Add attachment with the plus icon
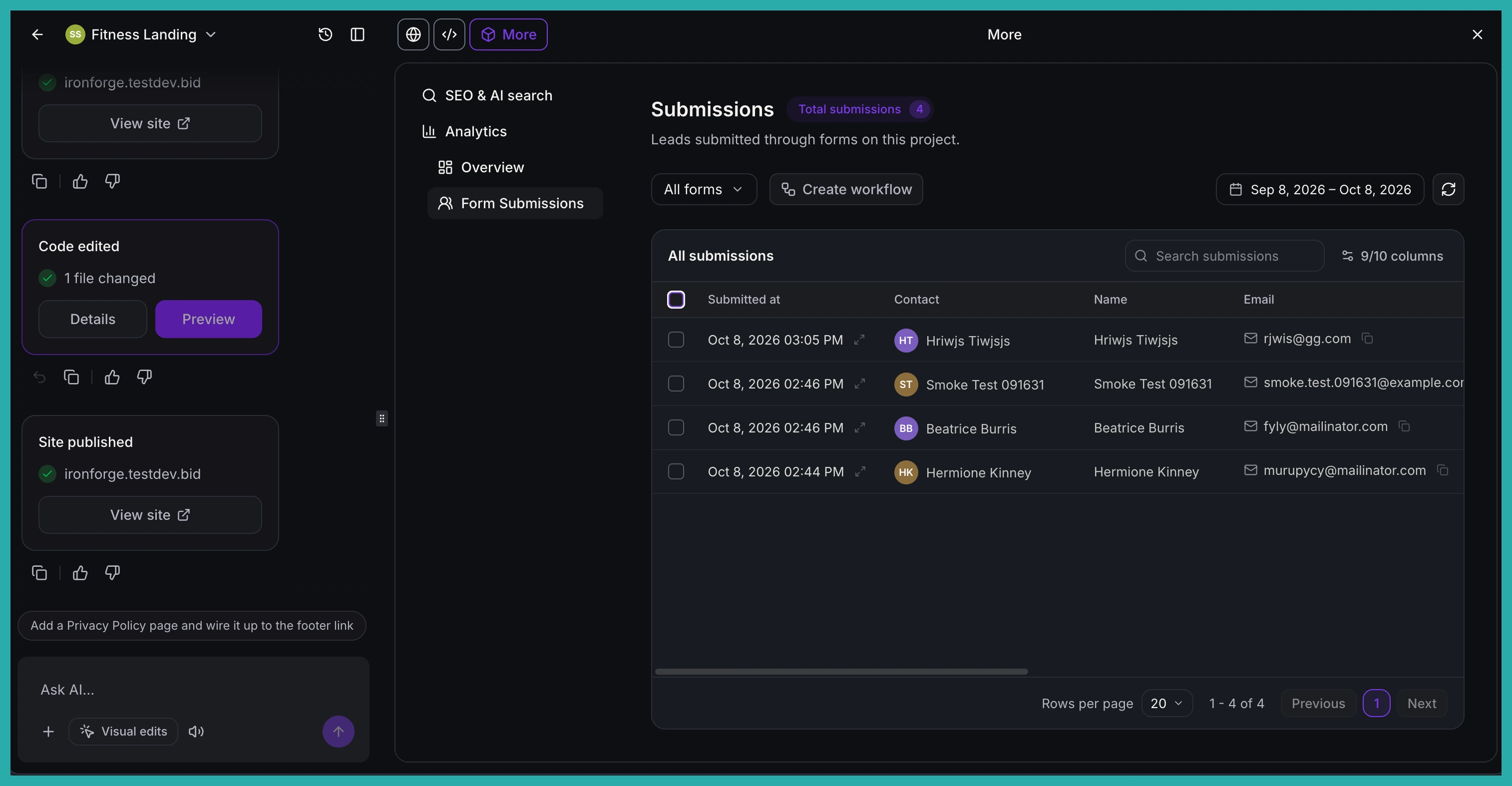 (49, 732)
